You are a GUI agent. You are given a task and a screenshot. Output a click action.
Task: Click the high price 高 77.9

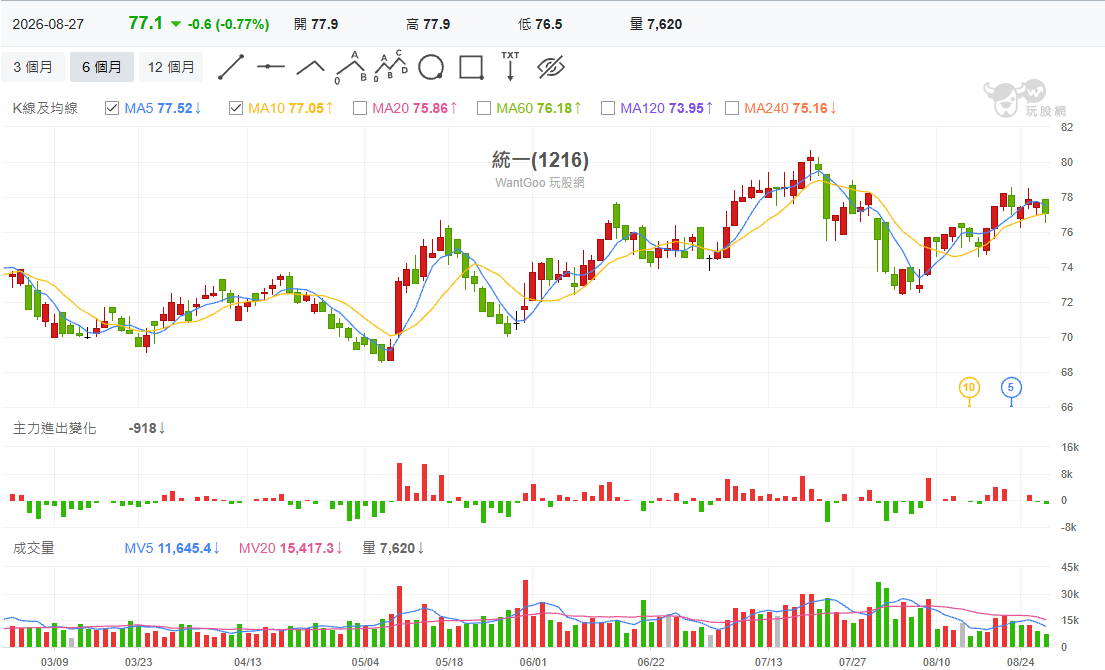click(x=428, y=24)
